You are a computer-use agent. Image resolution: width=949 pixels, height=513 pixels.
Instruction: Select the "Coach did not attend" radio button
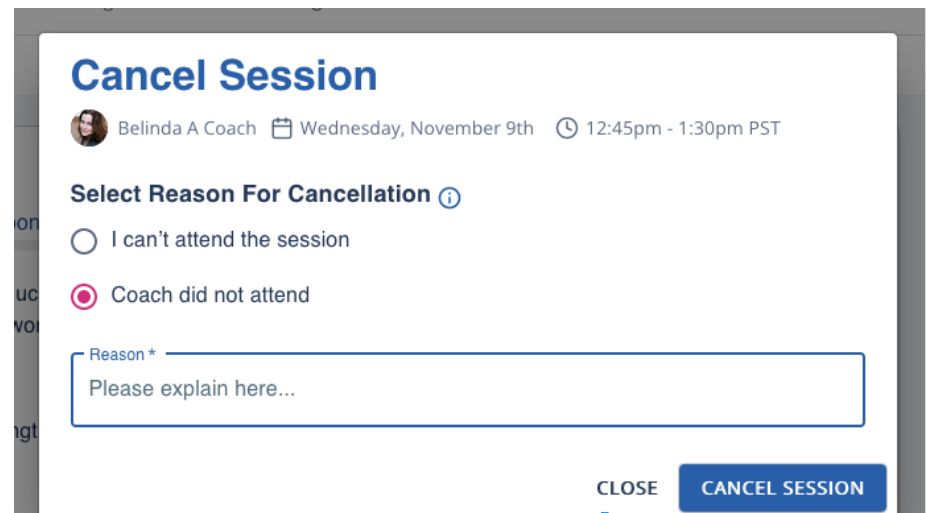click(x=84, y=296)
